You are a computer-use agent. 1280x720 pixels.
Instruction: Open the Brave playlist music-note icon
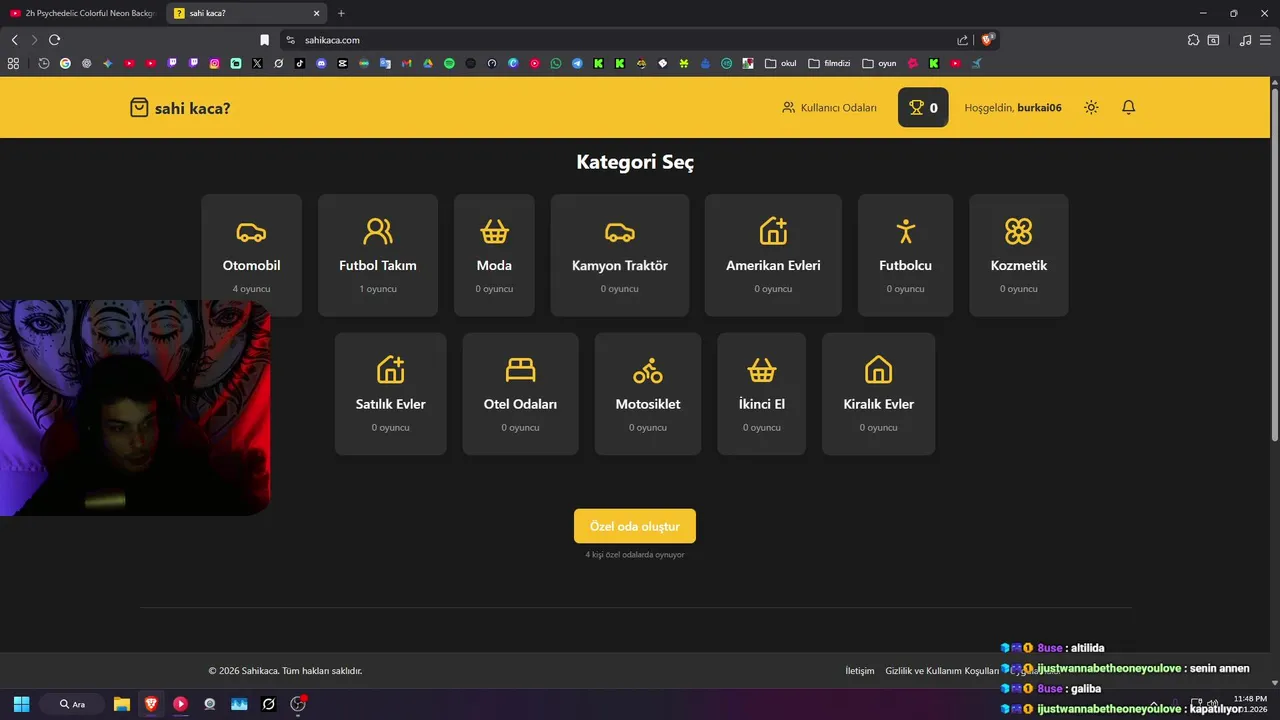1245,40
